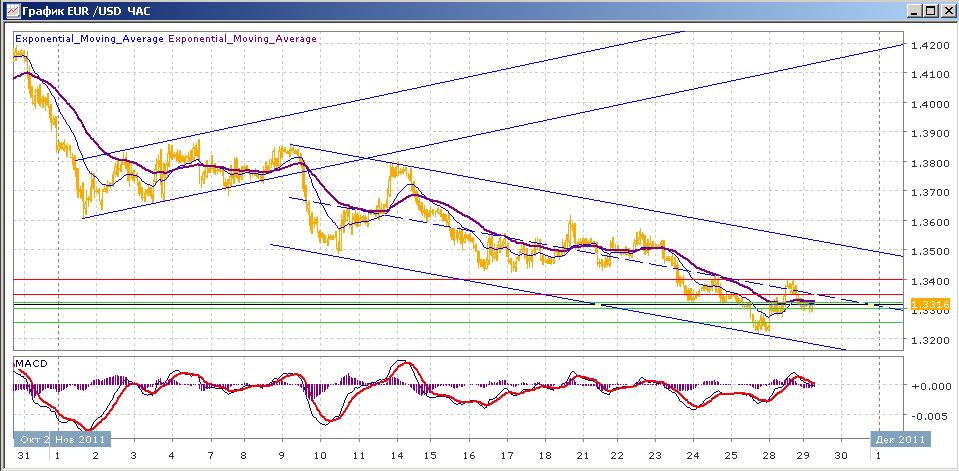Click date 8 on the time axis
Viewport: 959px width, 471px height.
point(244,456)
